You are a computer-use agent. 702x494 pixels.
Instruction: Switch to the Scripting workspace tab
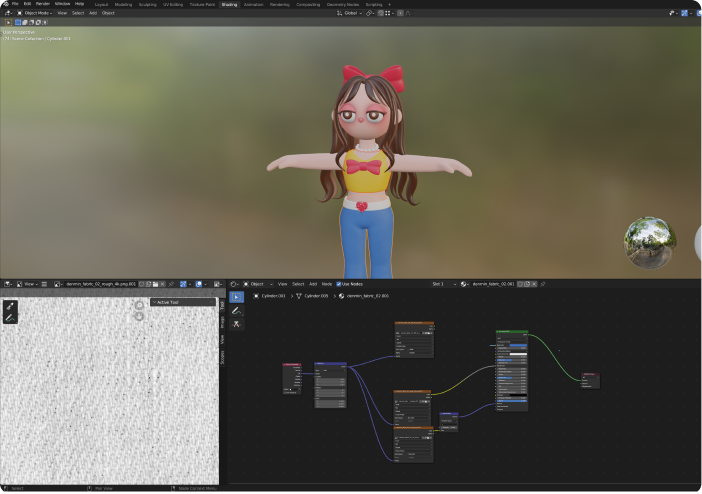(374, 4)
